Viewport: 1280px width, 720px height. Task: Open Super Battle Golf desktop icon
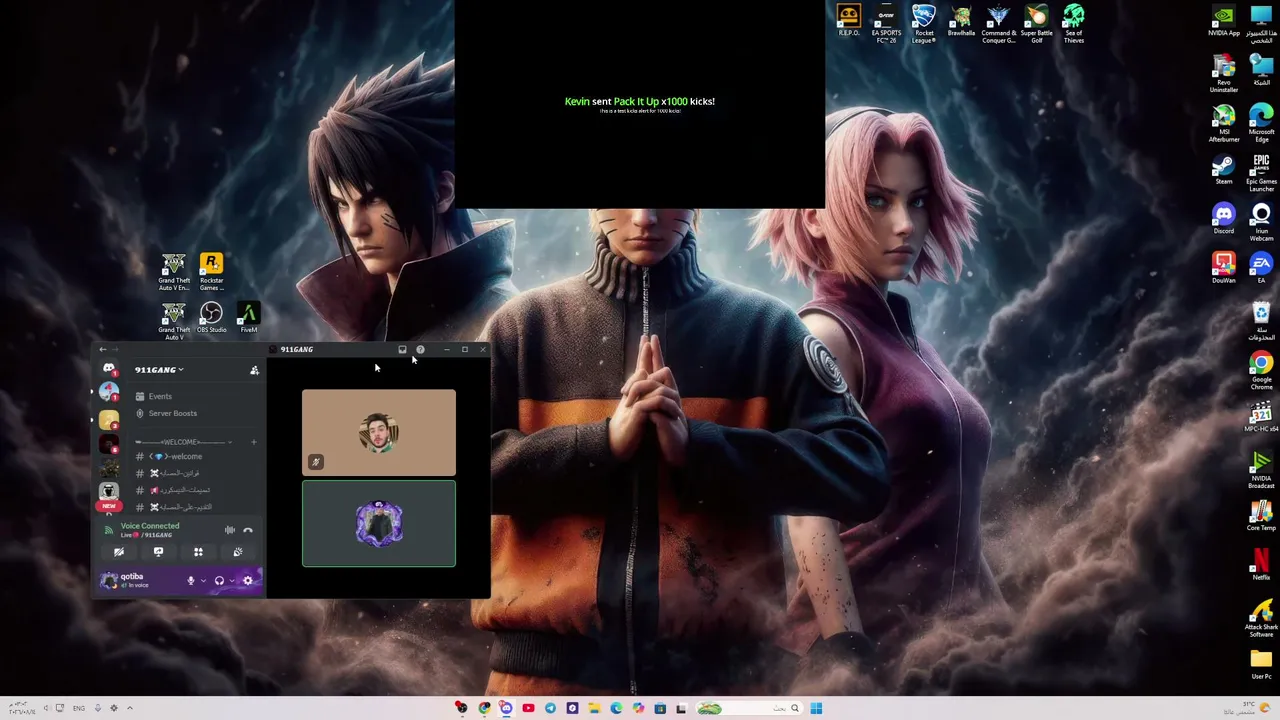click(1036, 24)
